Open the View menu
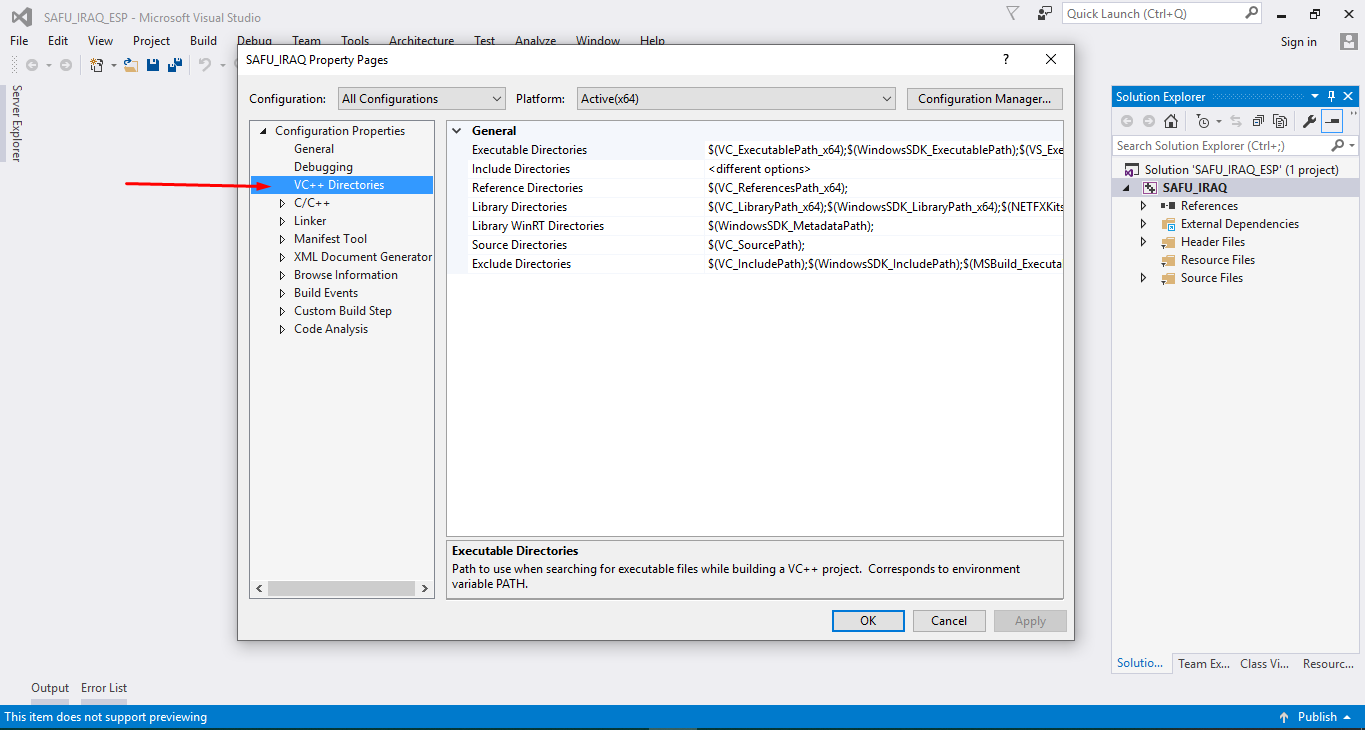 tap(101, 41)
